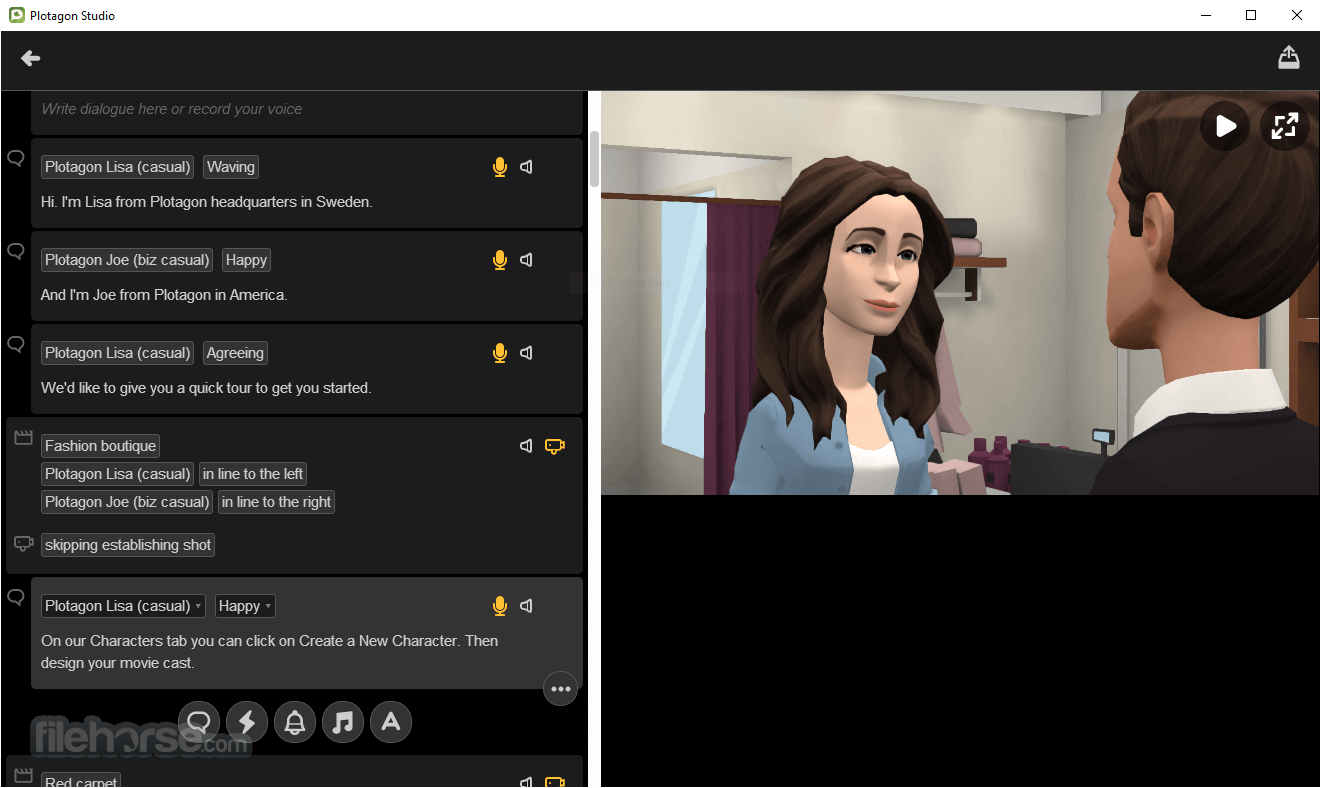1321x788 pixels.
Task: Click the speech bubble icon beside 'Hi. I'm Lisa' row
Action: [x=16, y=158]
